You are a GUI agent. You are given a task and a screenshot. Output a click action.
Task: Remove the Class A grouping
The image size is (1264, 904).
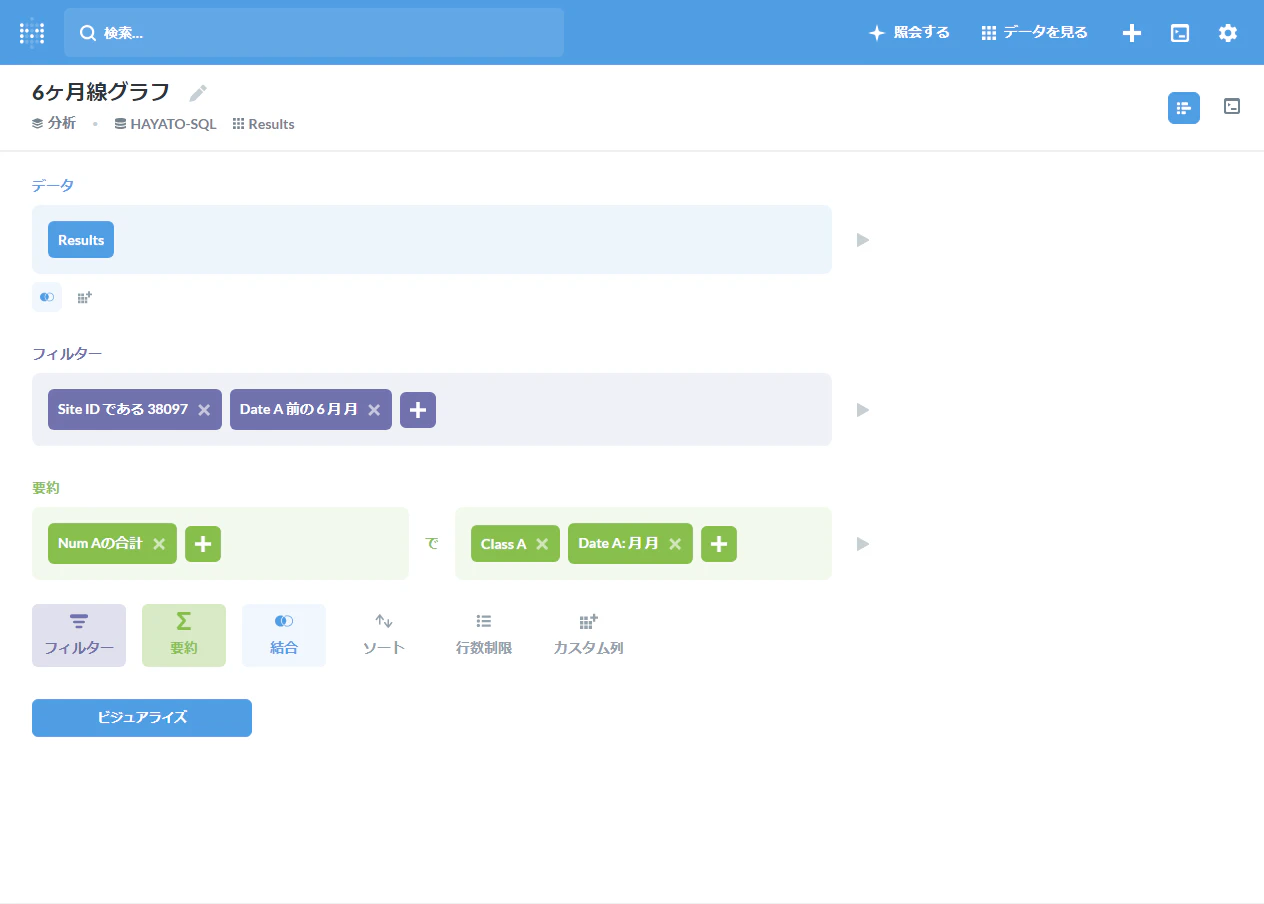(542, 544)
